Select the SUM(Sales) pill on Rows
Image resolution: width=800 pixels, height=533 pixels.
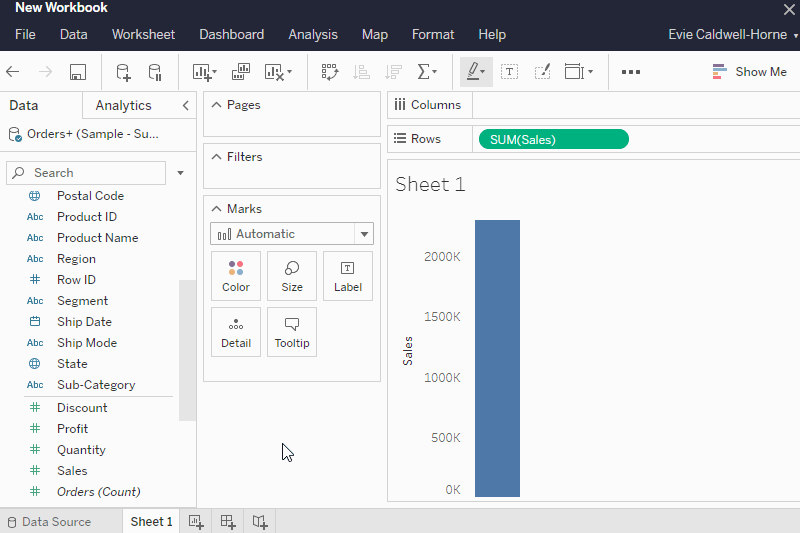click(553, 139)
